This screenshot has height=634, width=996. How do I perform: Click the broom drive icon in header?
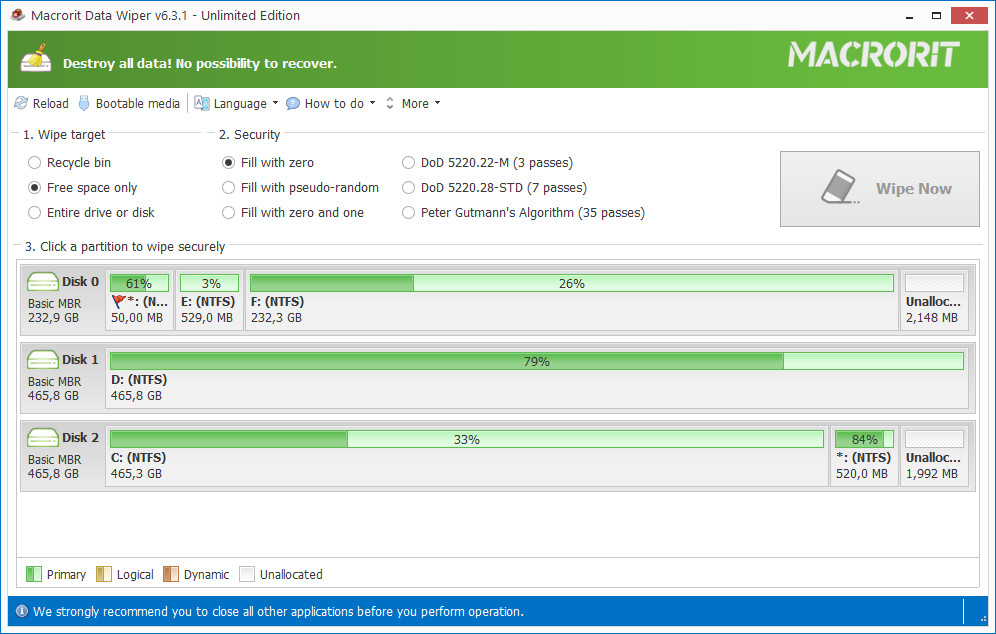(x=36, y=58)
